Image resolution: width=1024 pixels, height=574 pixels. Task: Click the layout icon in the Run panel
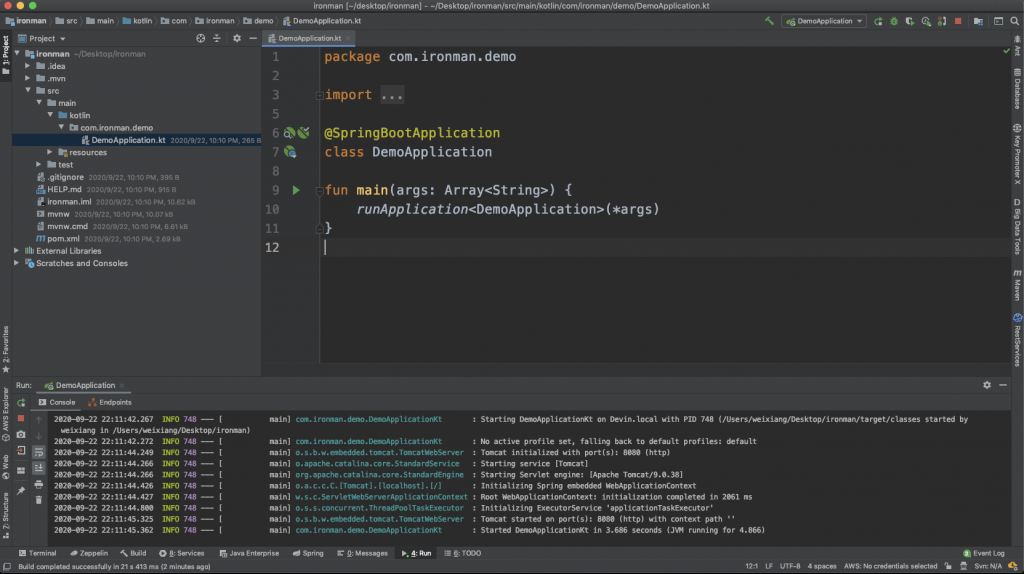(x=21, y=470)
